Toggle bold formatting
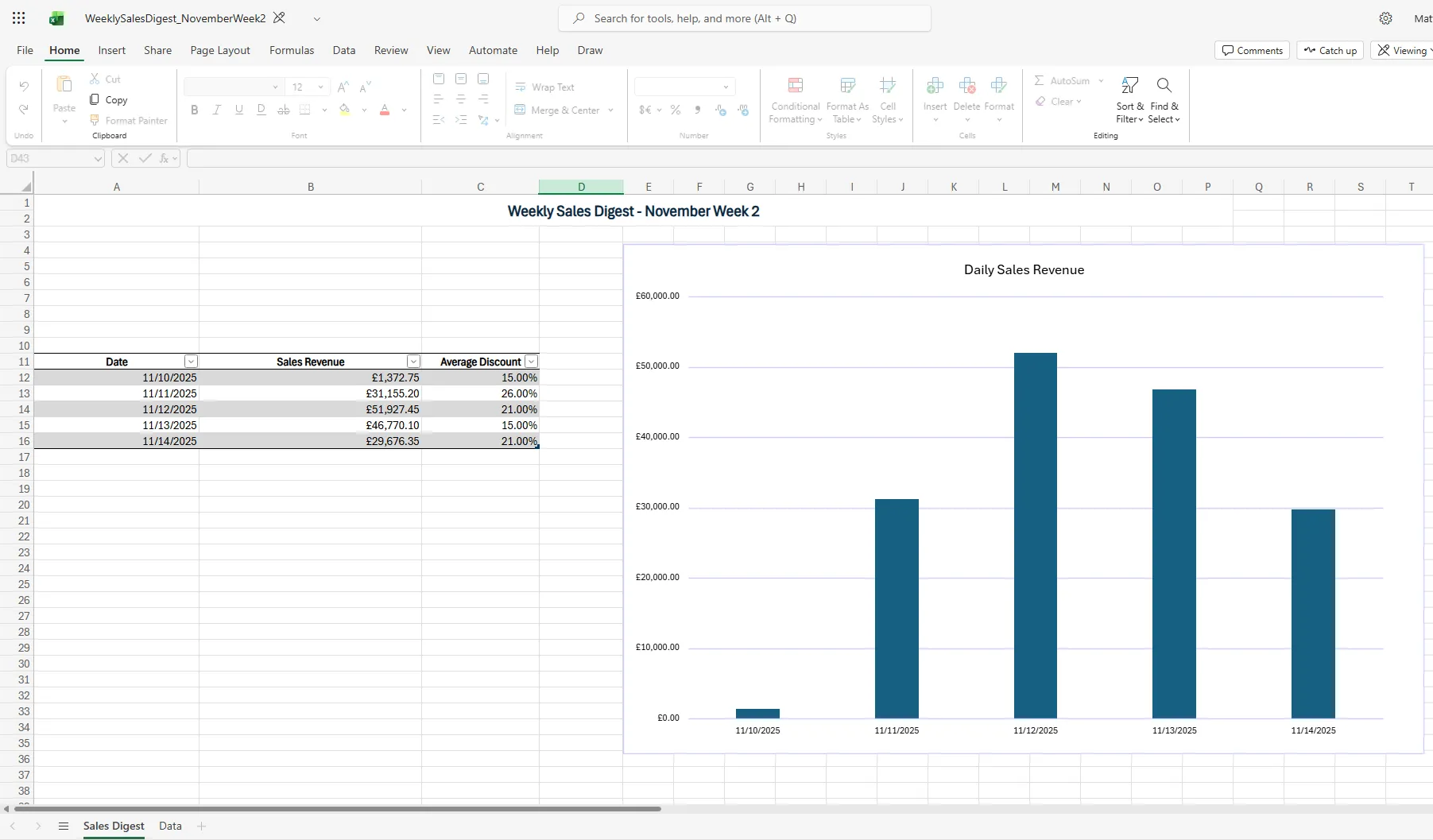 tap(194, 110)
